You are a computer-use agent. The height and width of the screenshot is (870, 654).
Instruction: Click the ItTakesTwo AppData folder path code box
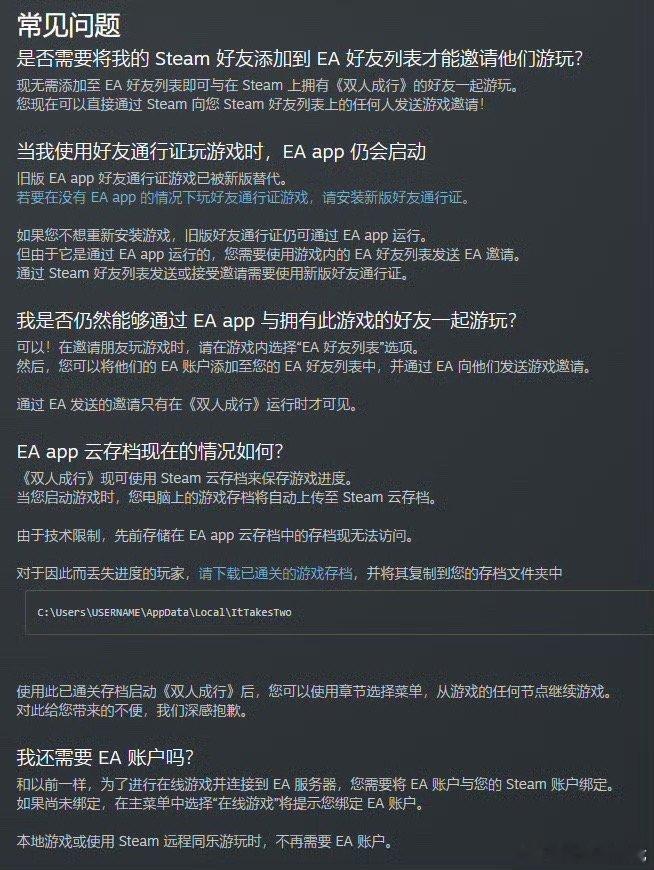(x=339, y=612)
